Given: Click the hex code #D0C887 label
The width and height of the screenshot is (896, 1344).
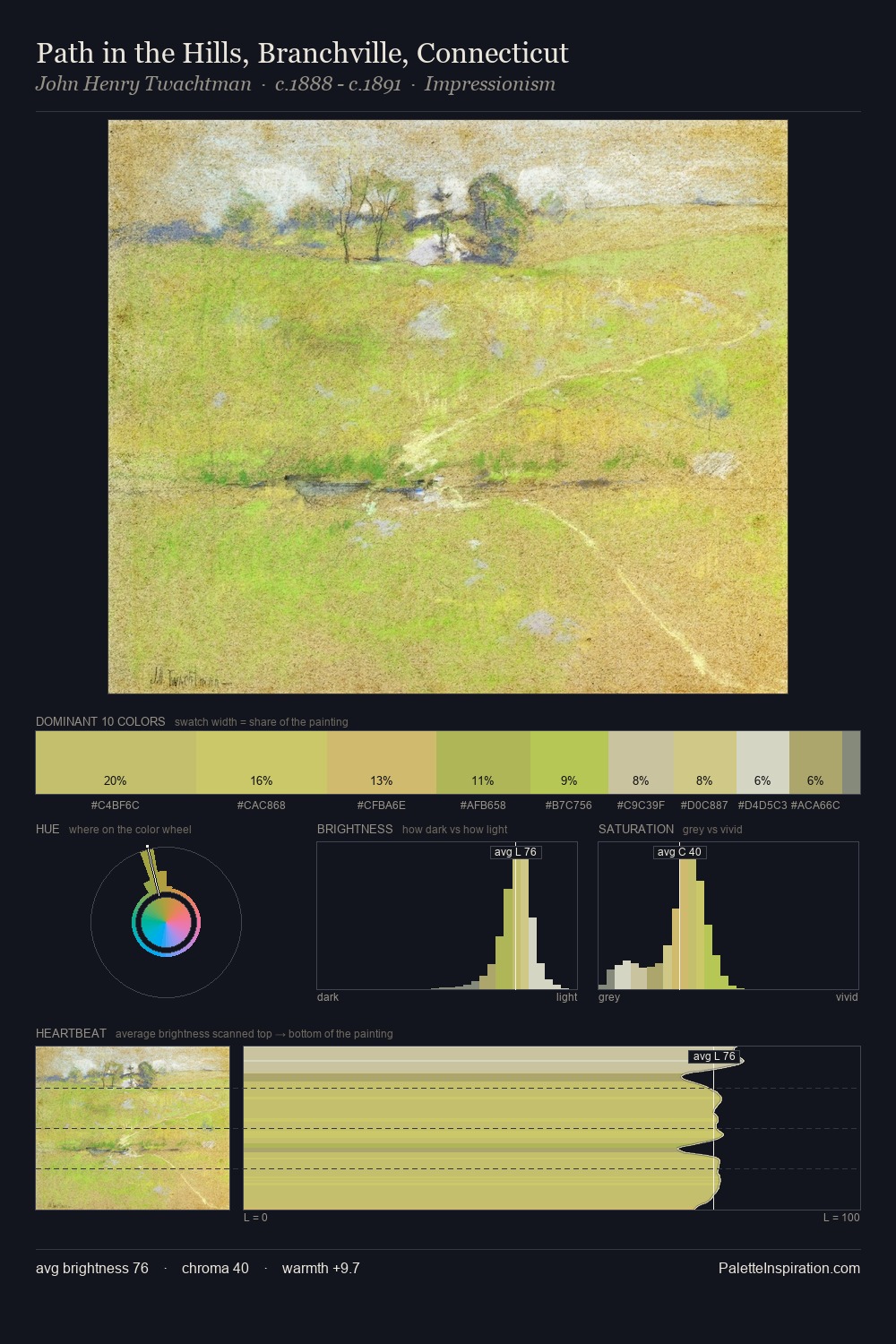Looking at the screenshot, I should pos(704,806).
